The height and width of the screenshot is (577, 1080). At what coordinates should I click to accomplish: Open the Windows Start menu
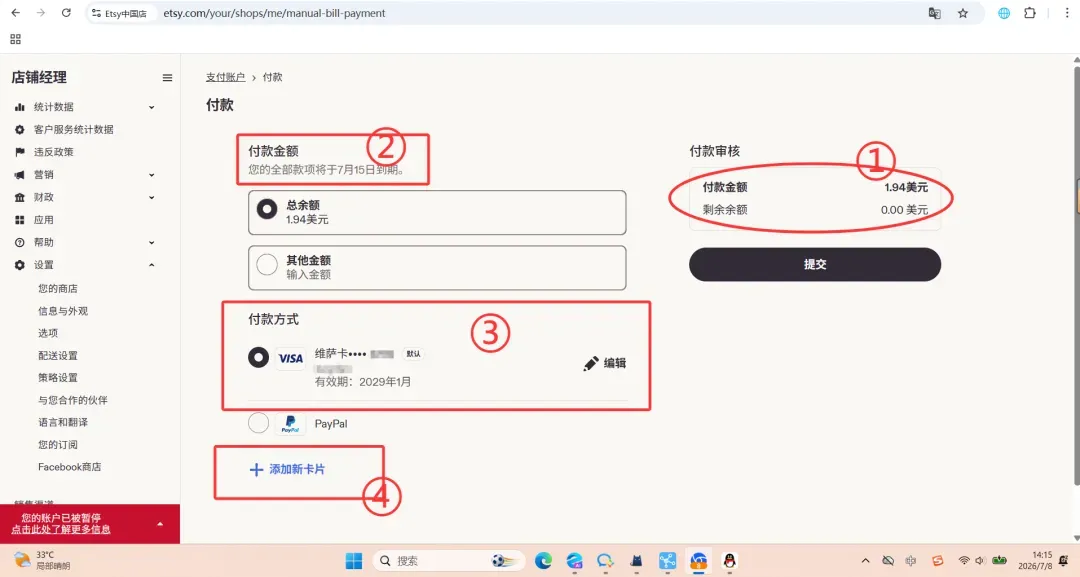354,561
